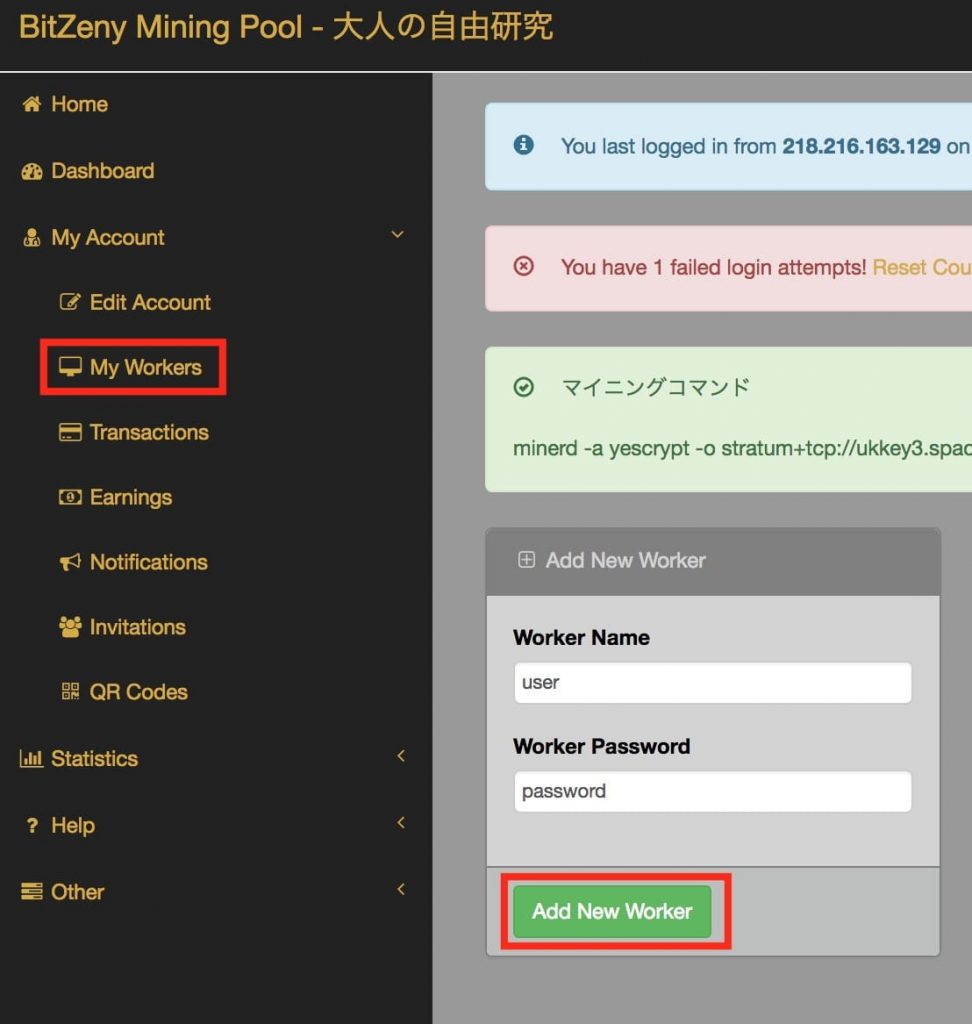Click the plus icon in Add New Worker header
Viewport: 972px width, 1024px height.
point(526,560)
